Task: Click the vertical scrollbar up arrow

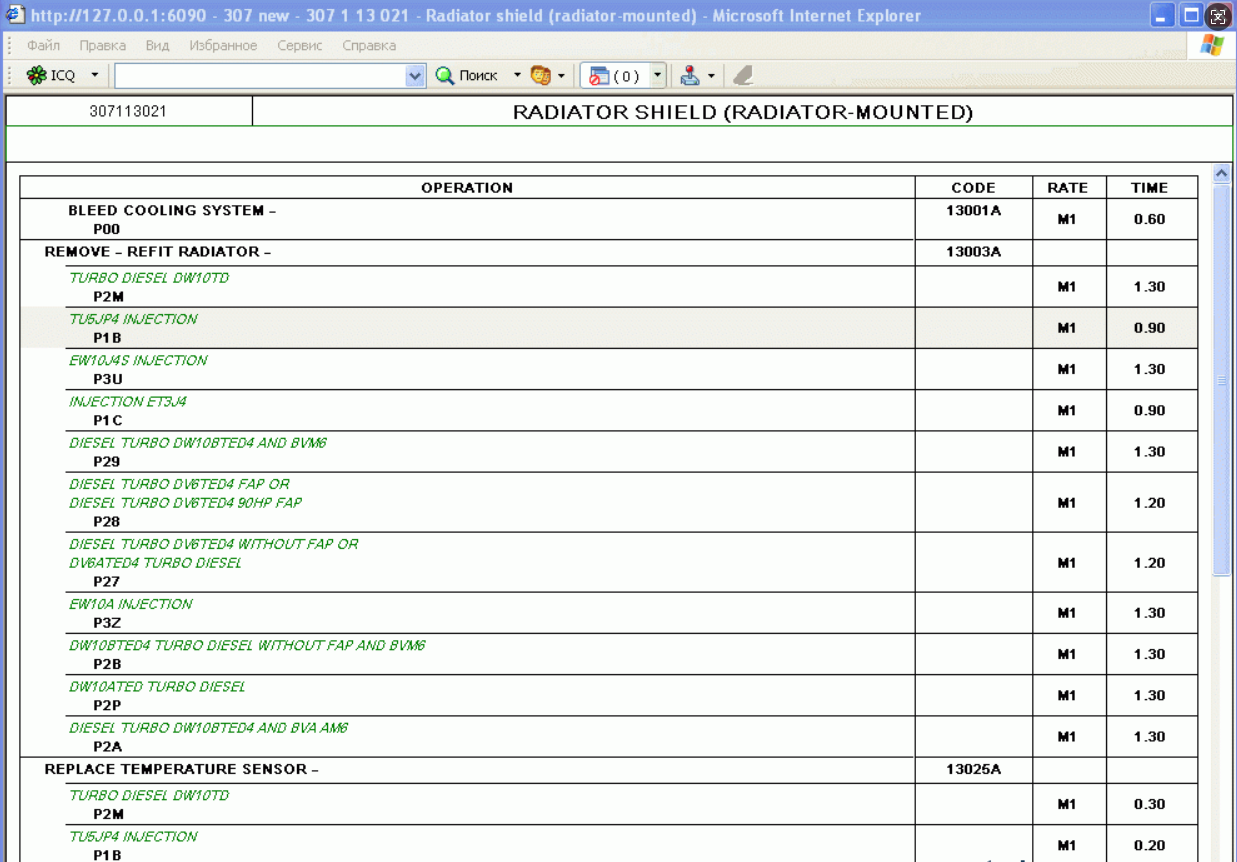Action: point(1221,173)
